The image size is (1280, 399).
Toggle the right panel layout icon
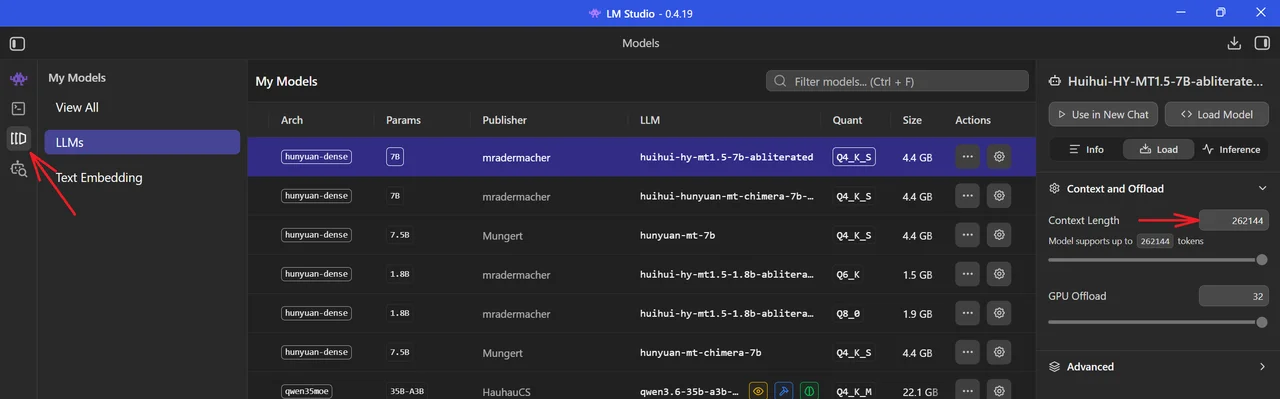tap(1262, 43)
